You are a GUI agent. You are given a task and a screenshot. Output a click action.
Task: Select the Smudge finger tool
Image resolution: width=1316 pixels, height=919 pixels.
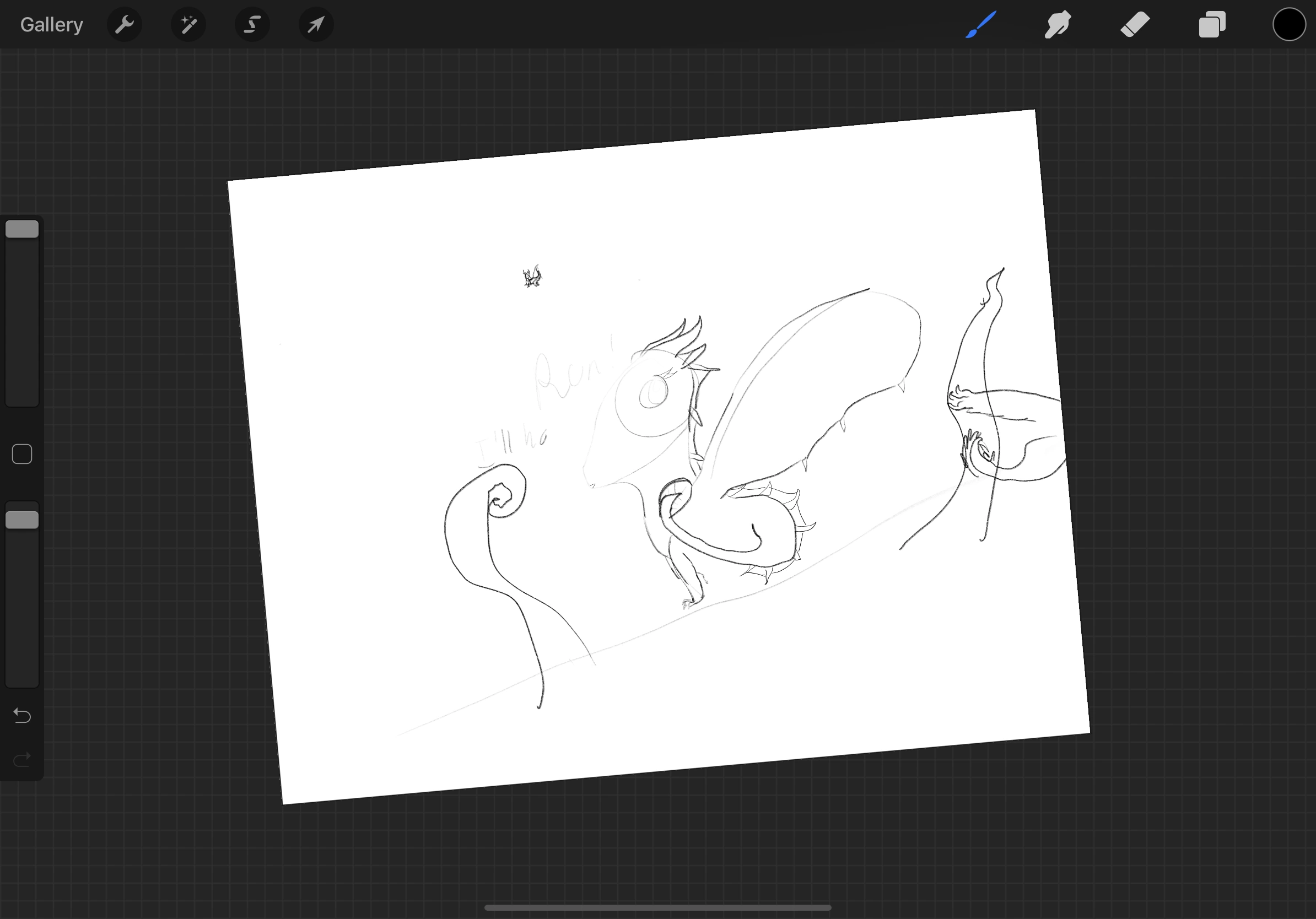point(1058,25)
